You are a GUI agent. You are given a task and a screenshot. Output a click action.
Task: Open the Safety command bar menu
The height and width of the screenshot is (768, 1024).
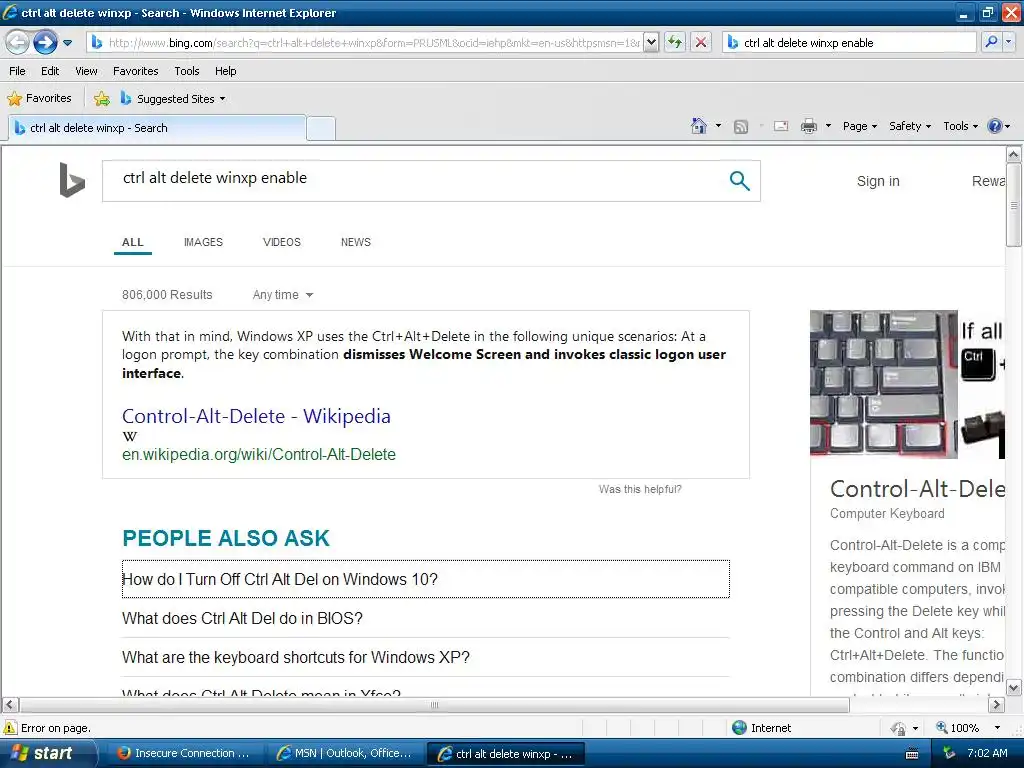(910, 126)
